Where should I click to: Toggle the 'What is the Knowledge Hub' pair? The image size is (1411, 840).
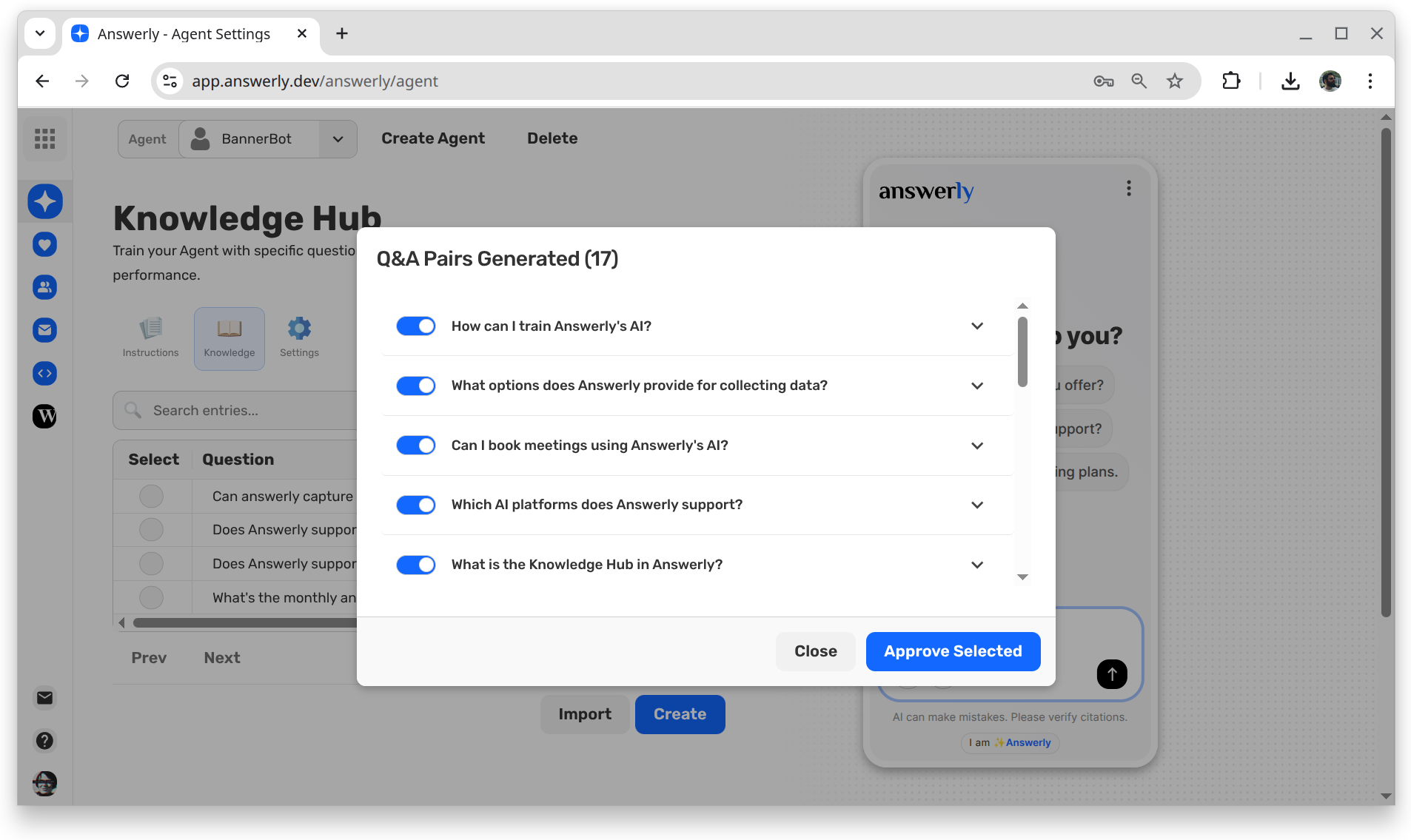click(x=416, y=565)
